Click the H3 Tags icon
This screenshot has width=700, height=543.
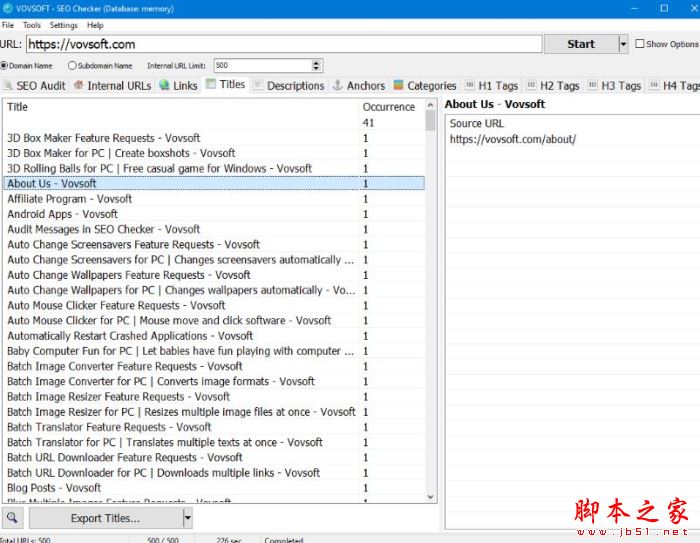pyautogui.click(x=592, y=84)
